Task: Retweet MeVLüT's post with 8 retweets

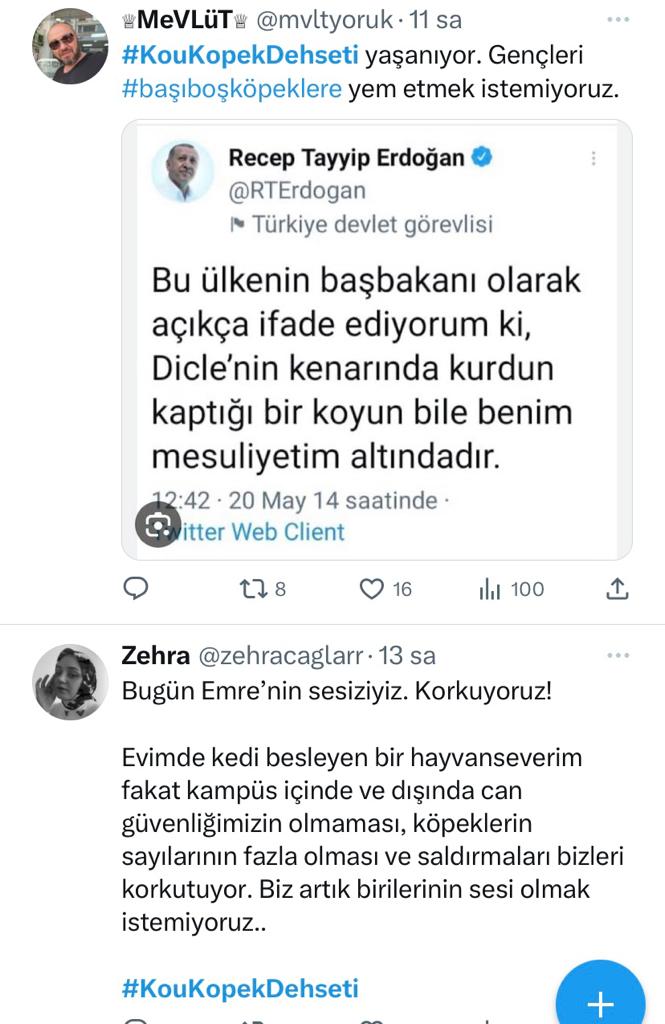Action: point(253,589)
